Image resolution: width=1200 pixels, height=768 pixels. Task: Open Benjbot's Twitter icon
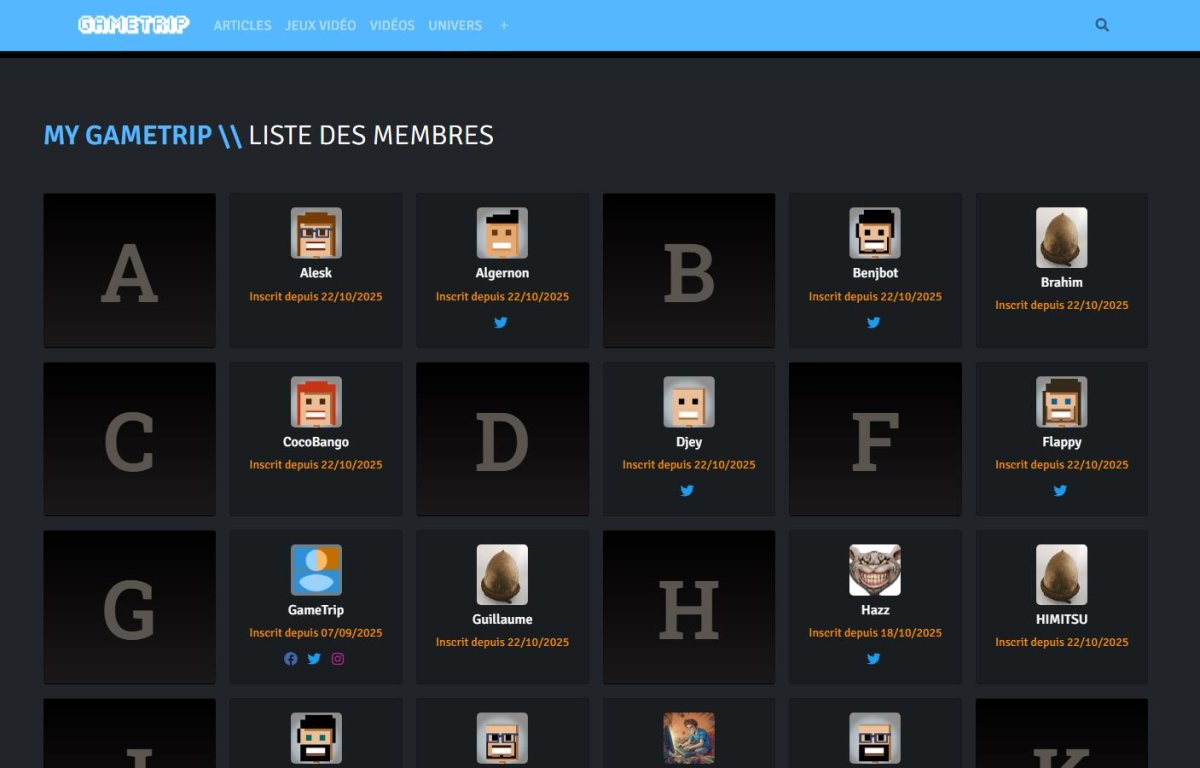coord(874,322)
